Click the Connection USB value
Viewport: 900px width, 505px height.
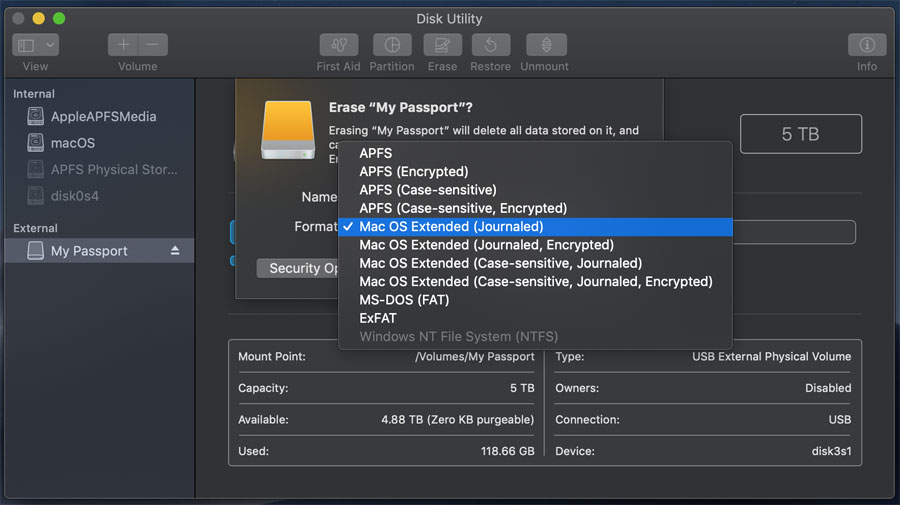[x=840, y=419]
